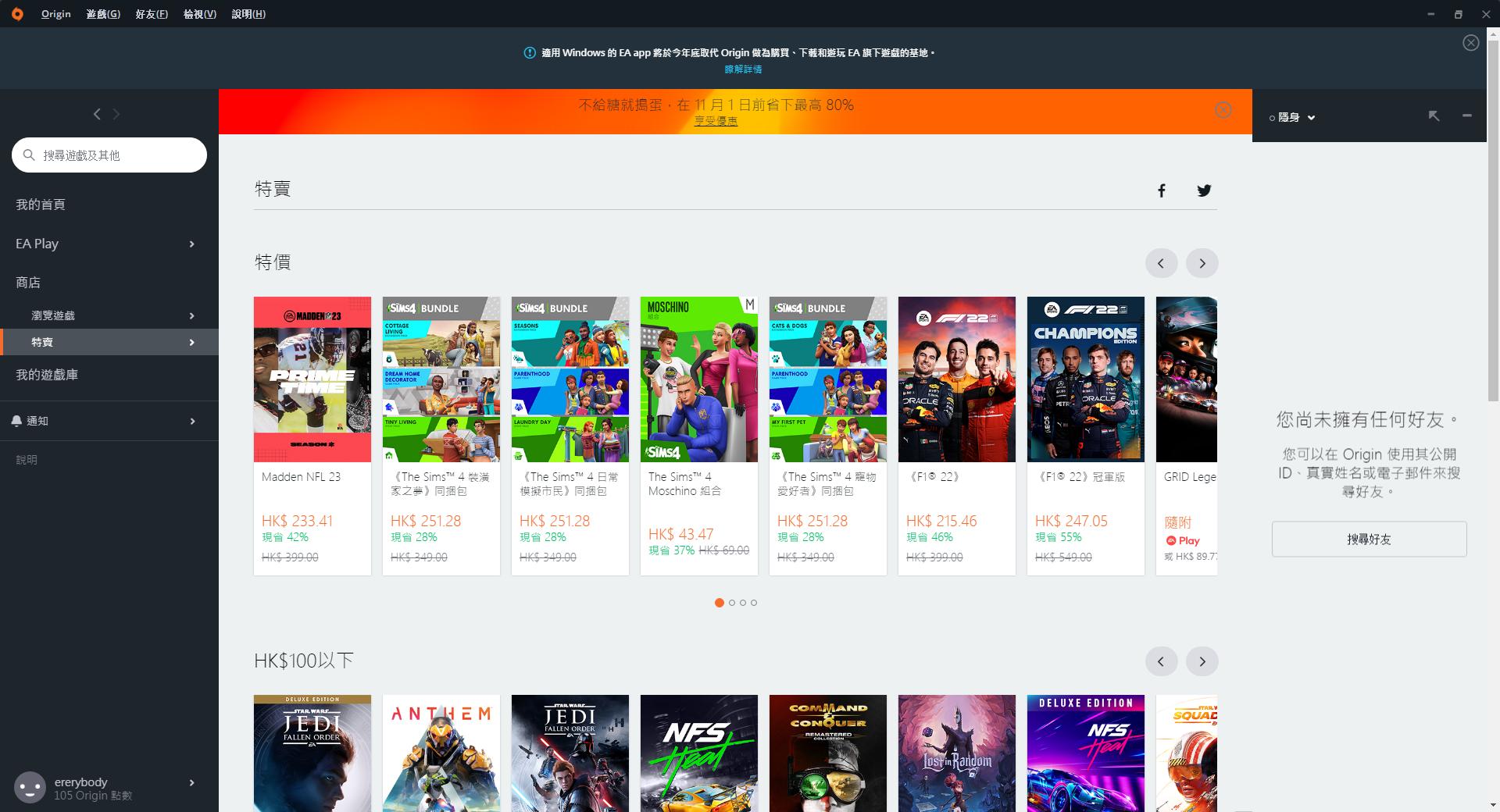This screenshot has height=812, width=1500.
Task: Click the Origin logo icon in title bar
Action: (17, 14)
